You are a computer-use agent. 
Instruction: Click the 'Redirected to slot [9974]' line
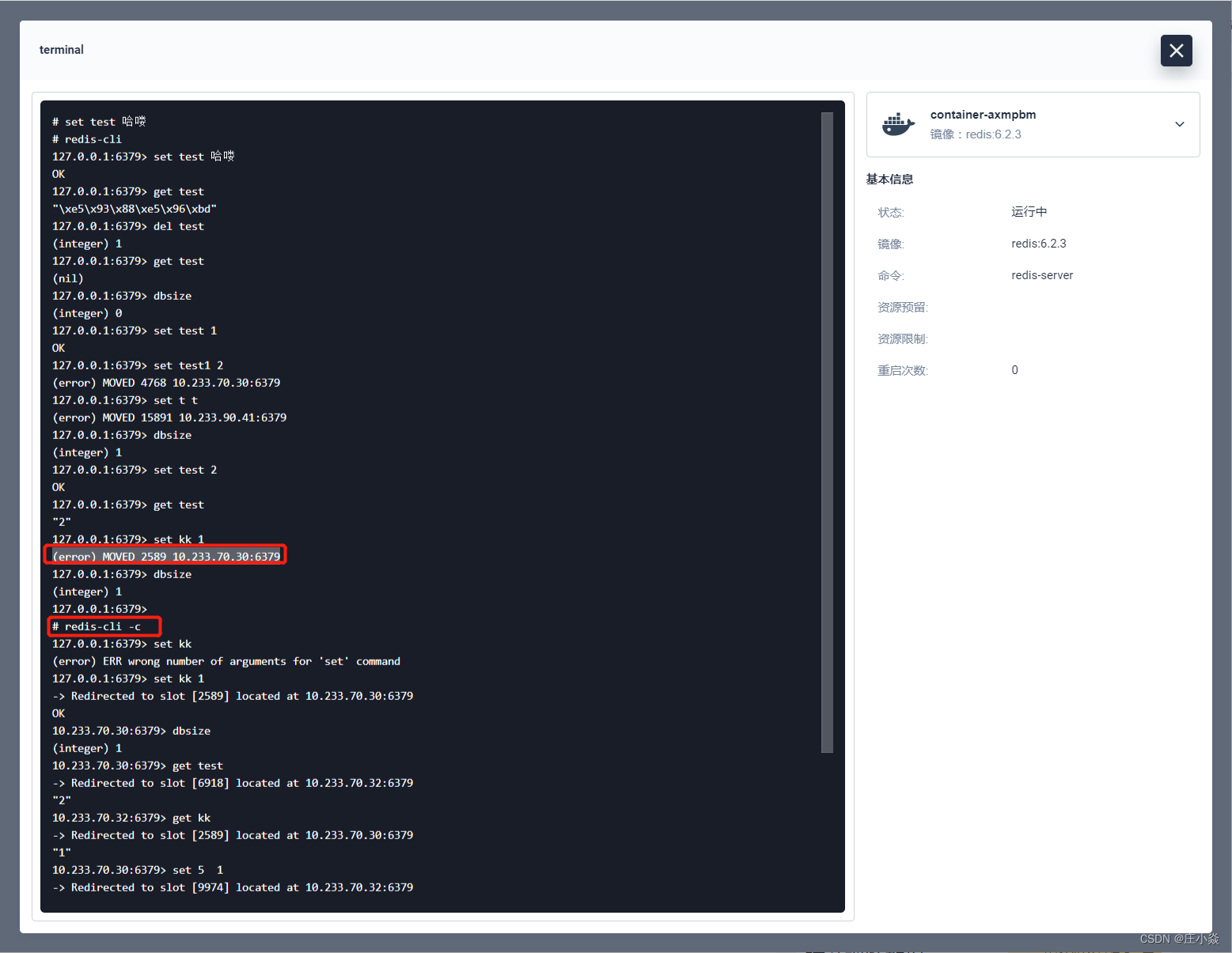tap(233, 887)
